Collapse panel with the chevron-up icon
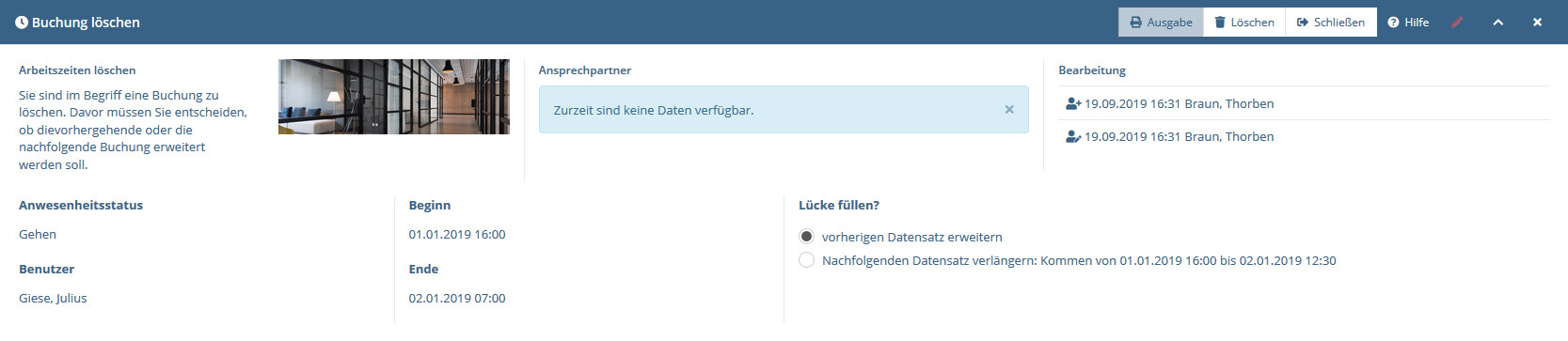 click(1498, 22)
